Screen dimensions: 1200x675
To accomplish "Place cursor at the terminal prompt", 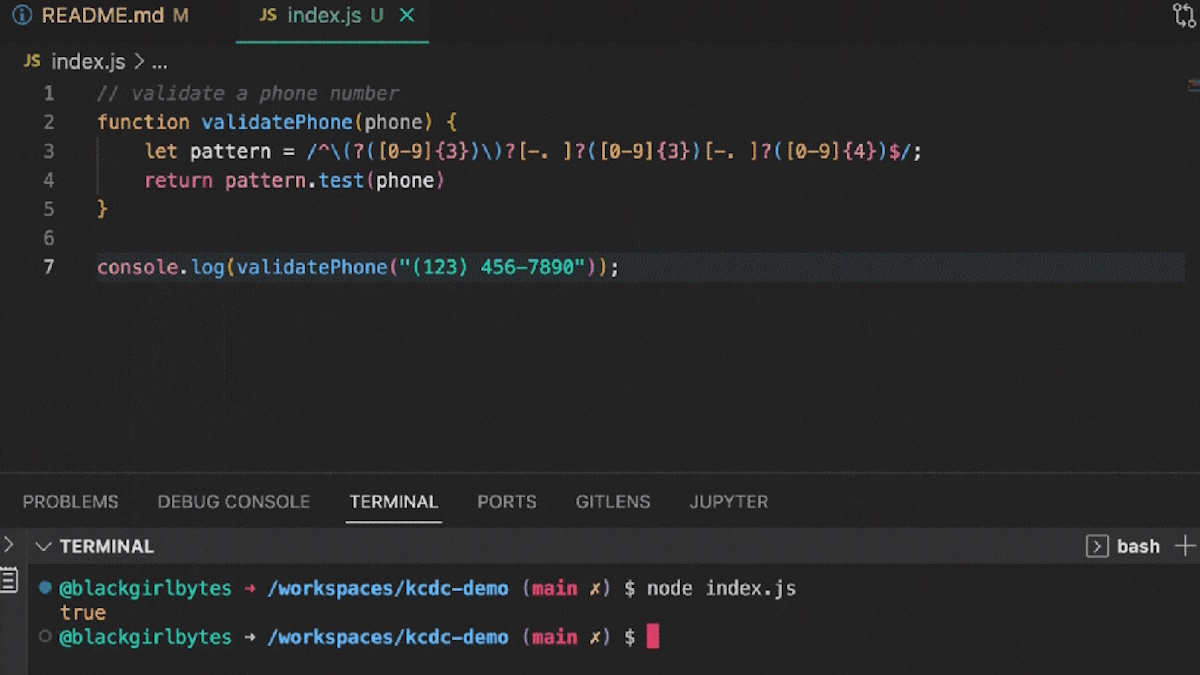I will (x=653, y=637).
